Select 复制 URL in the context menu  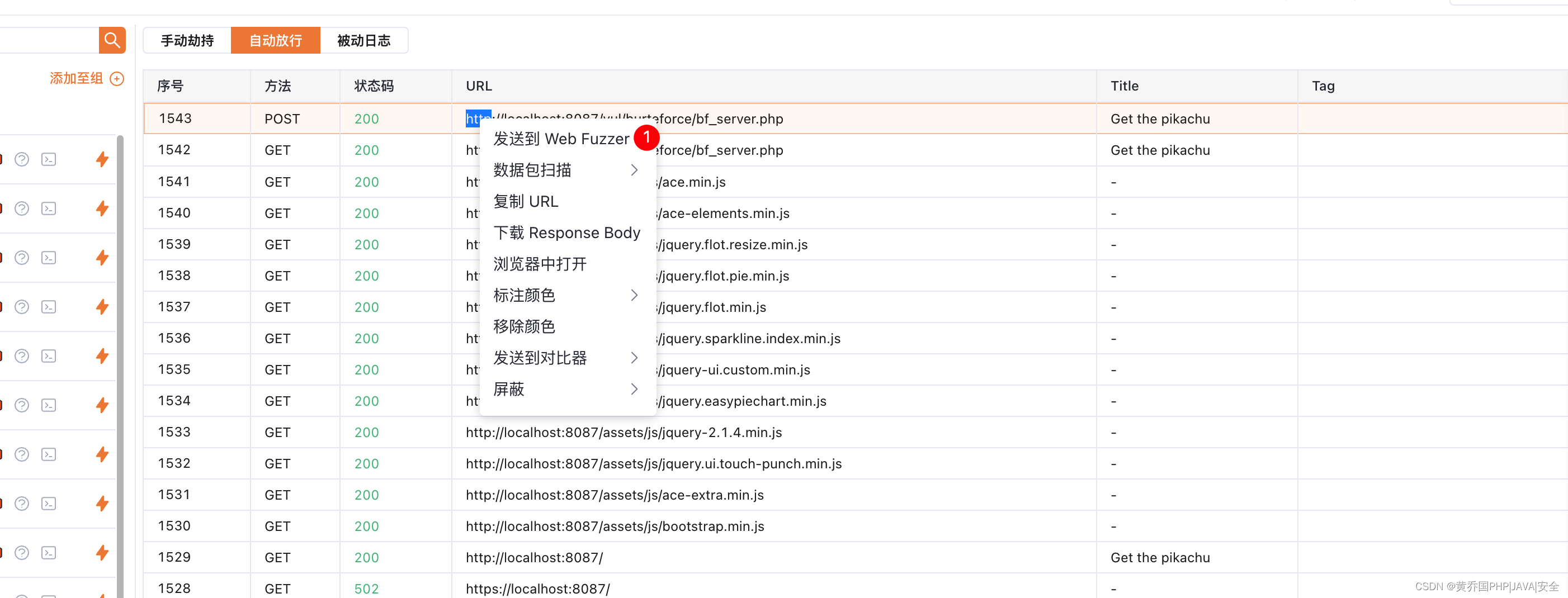(x=526, y=201)
